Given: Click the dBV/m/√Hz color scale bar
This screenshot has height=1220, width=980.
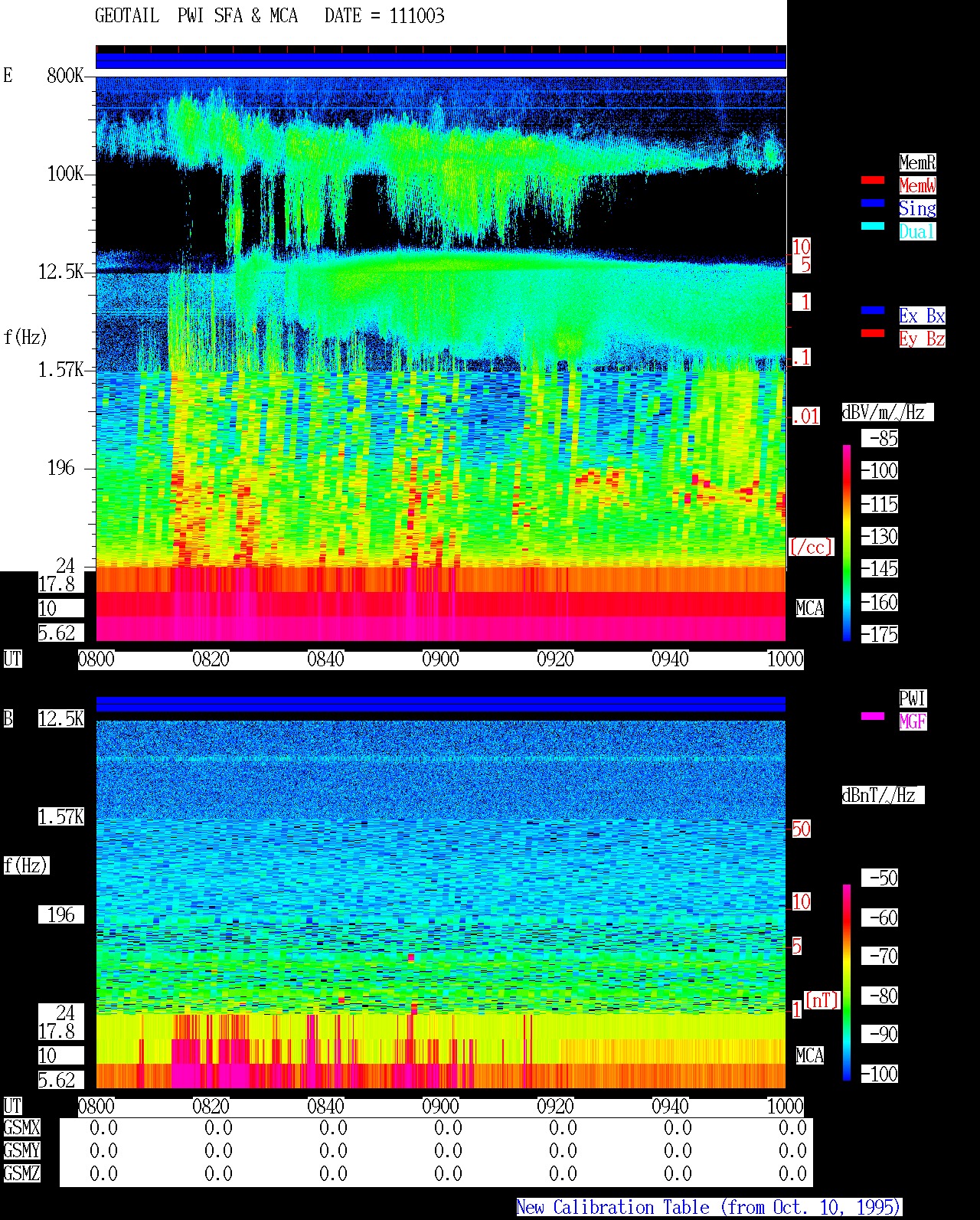Looking at the screenshot, I should [x=847, y=542].
